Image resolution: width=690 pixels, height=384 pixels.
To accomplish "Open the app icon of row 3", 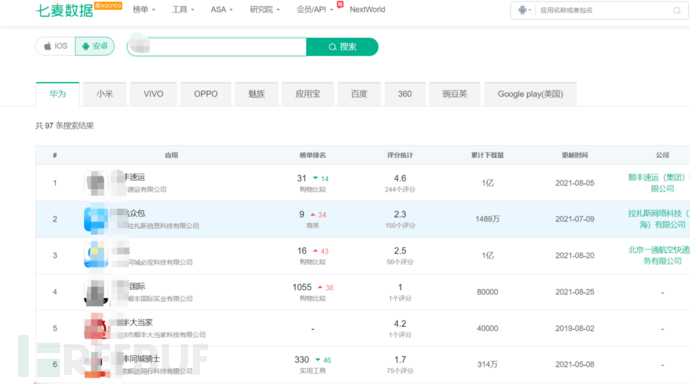I will pyautogui.click(x=96, y=255).
